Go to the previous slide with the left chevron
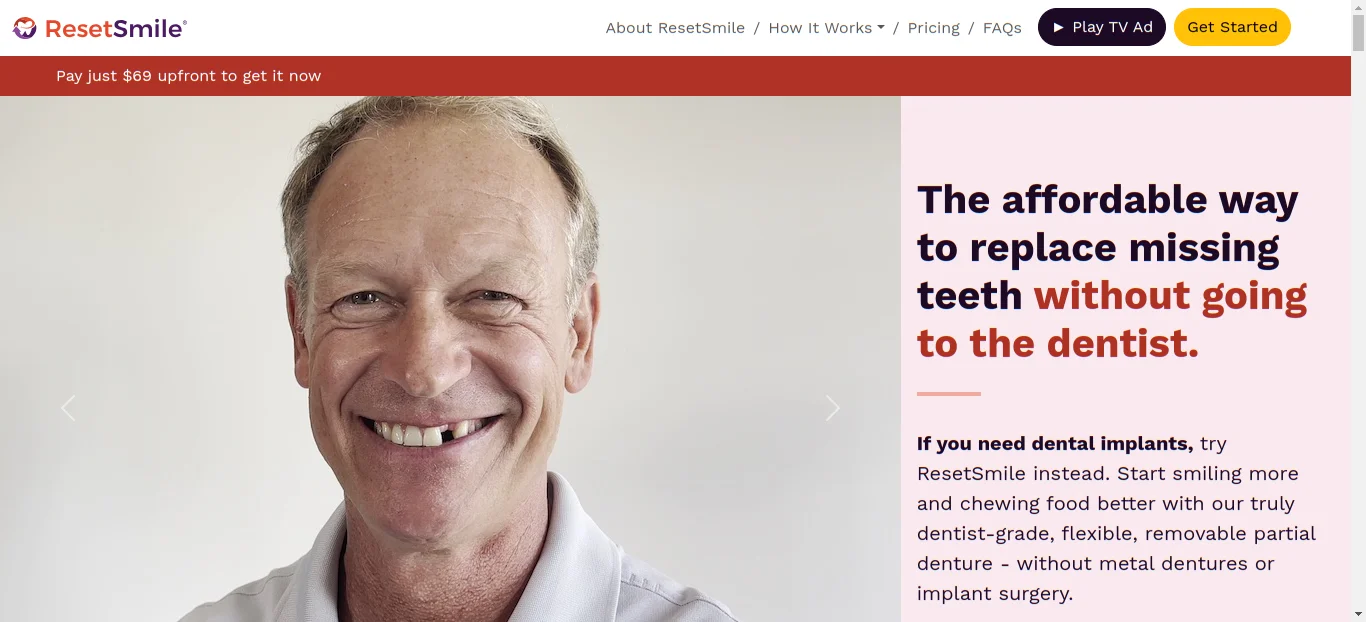 point(68,408)
